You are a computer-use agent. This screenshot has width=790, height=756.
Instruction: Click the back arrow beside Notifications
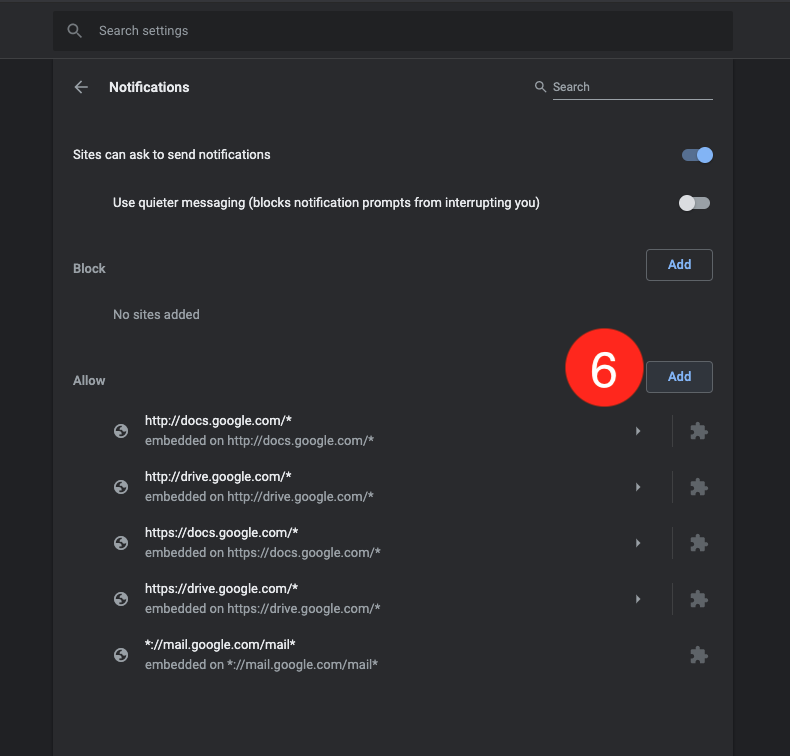pyautogui.click(x=81, y=87)
